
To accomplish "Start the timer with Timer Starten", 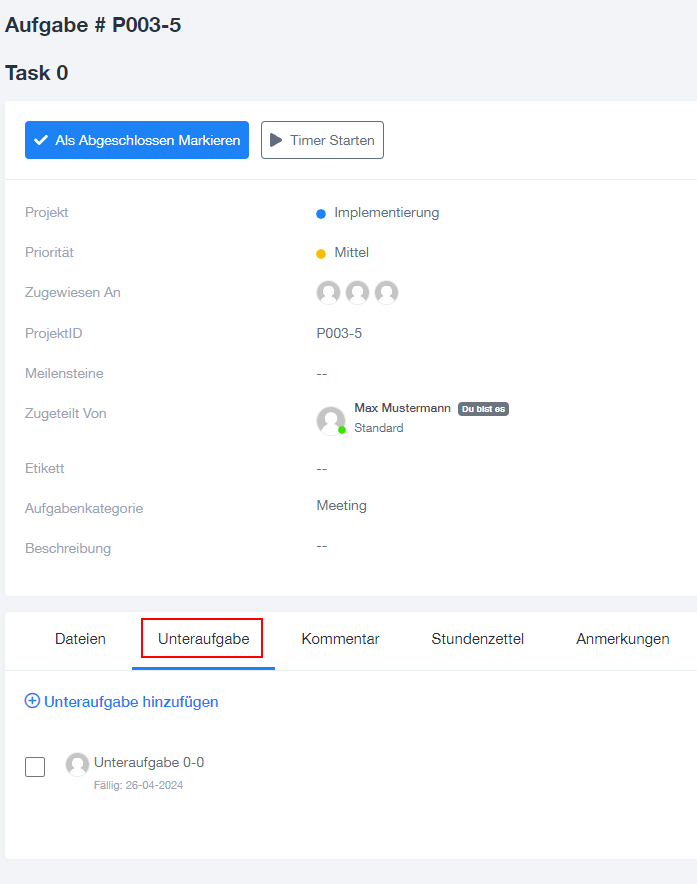I will [322, 140].
